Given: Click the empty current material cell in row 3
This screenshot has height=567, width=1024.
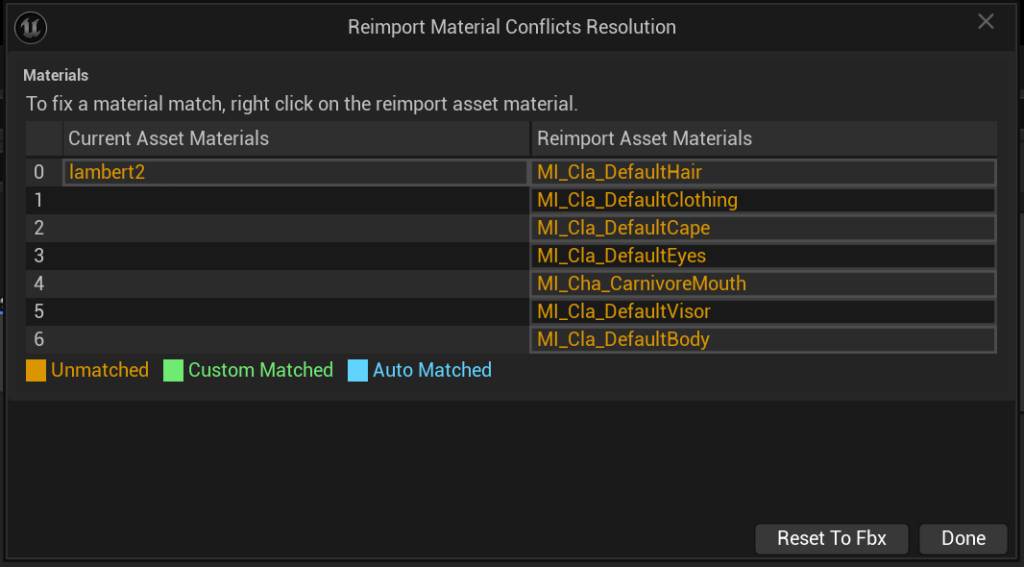Looking at the screenshot, I should click(295, 256).
